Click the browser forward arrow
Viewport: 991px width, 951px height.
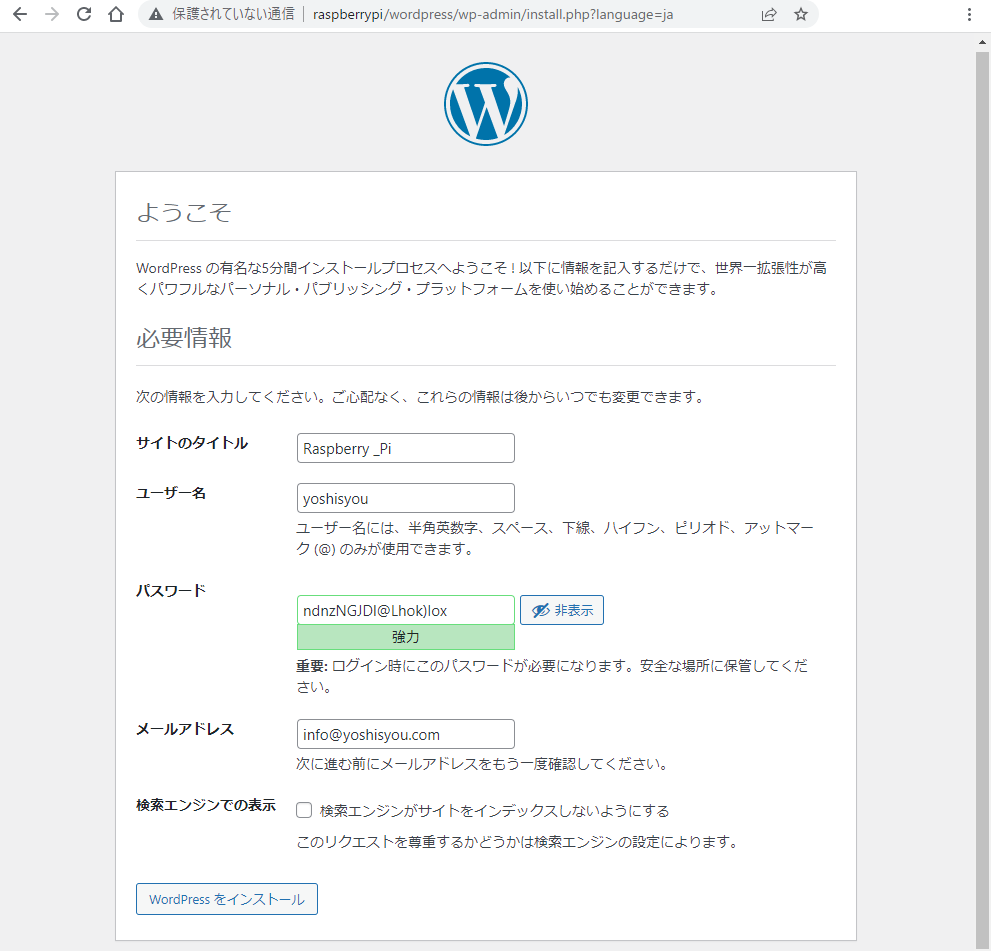[x=52, y=15]
